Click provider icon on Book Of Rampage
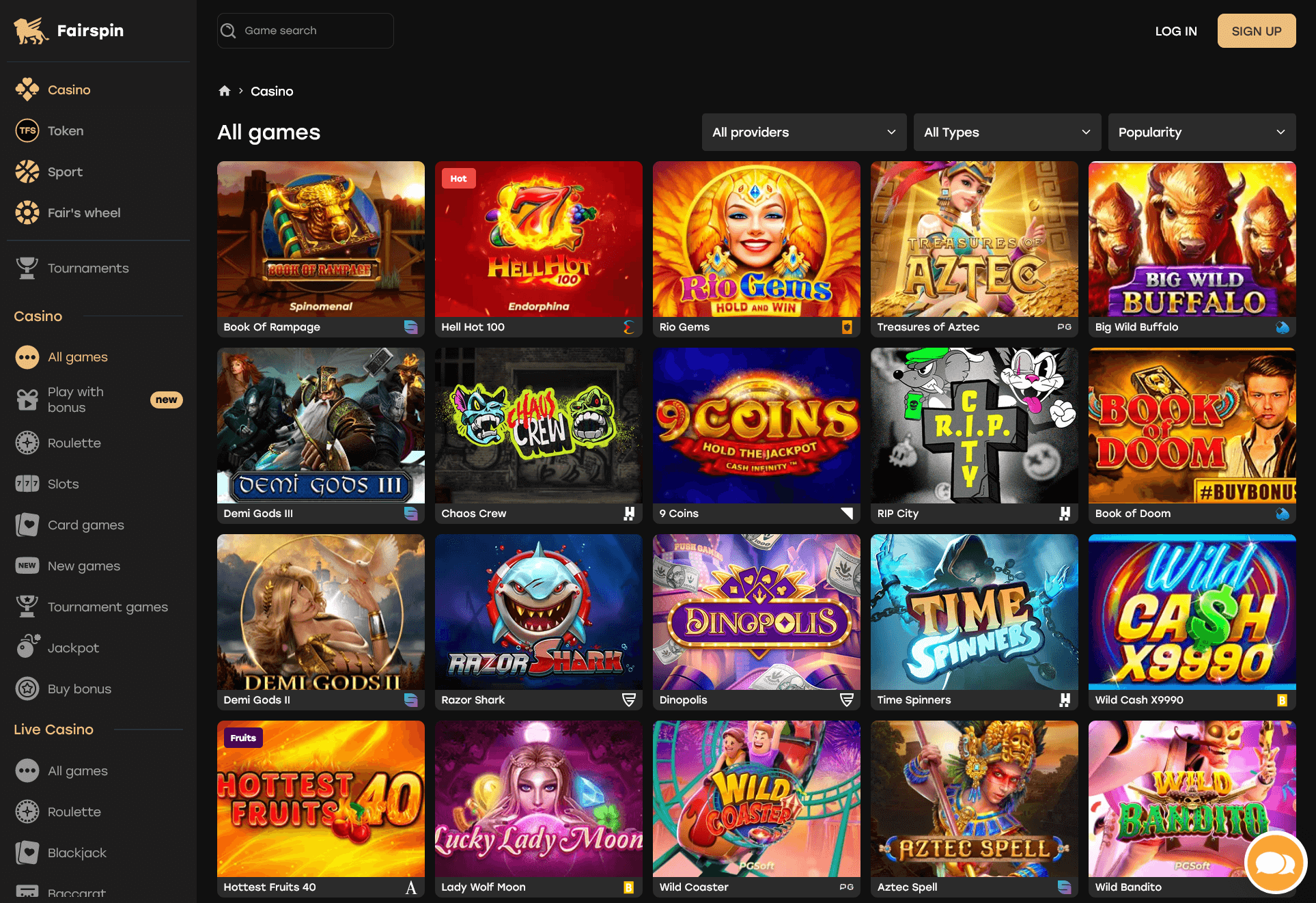The image size is (1316, 903). click(410, 327)
